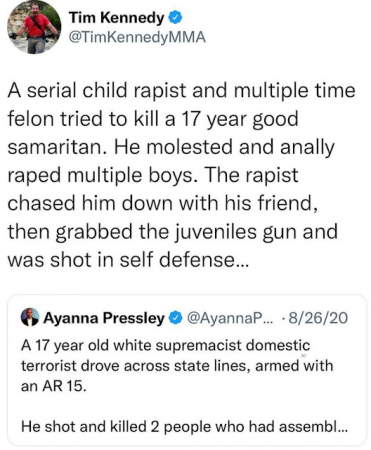Open Ayanna Pressley's small avatar

(x=30, y=318)
